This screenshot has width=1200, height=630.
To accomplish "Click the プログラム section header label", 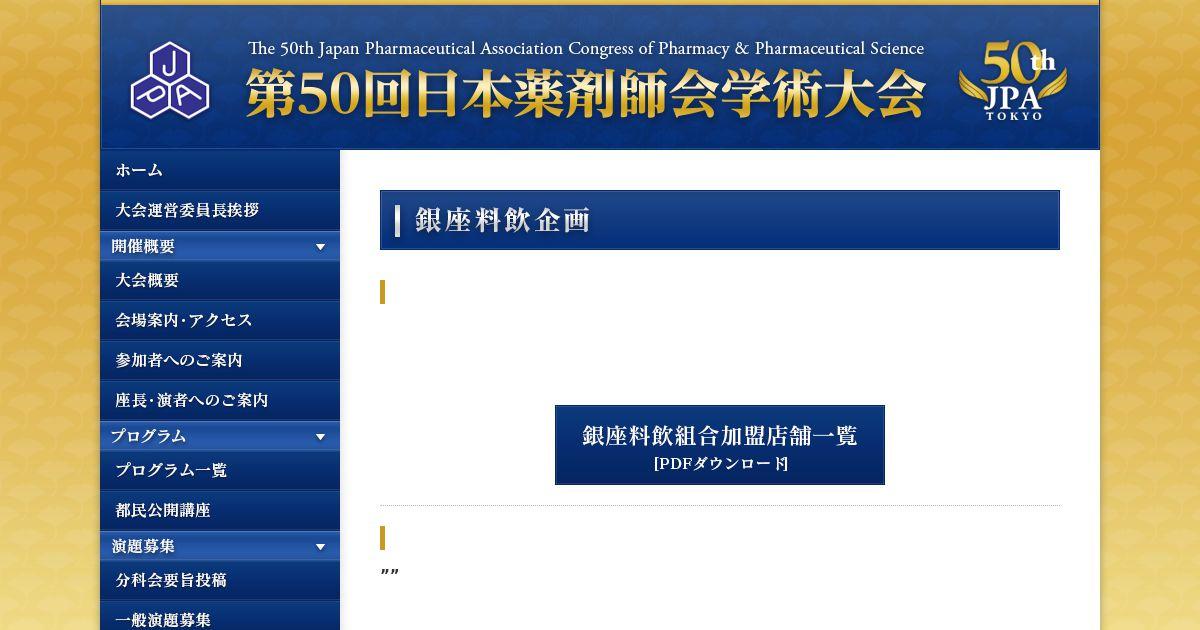I will [x=148, y=436].
